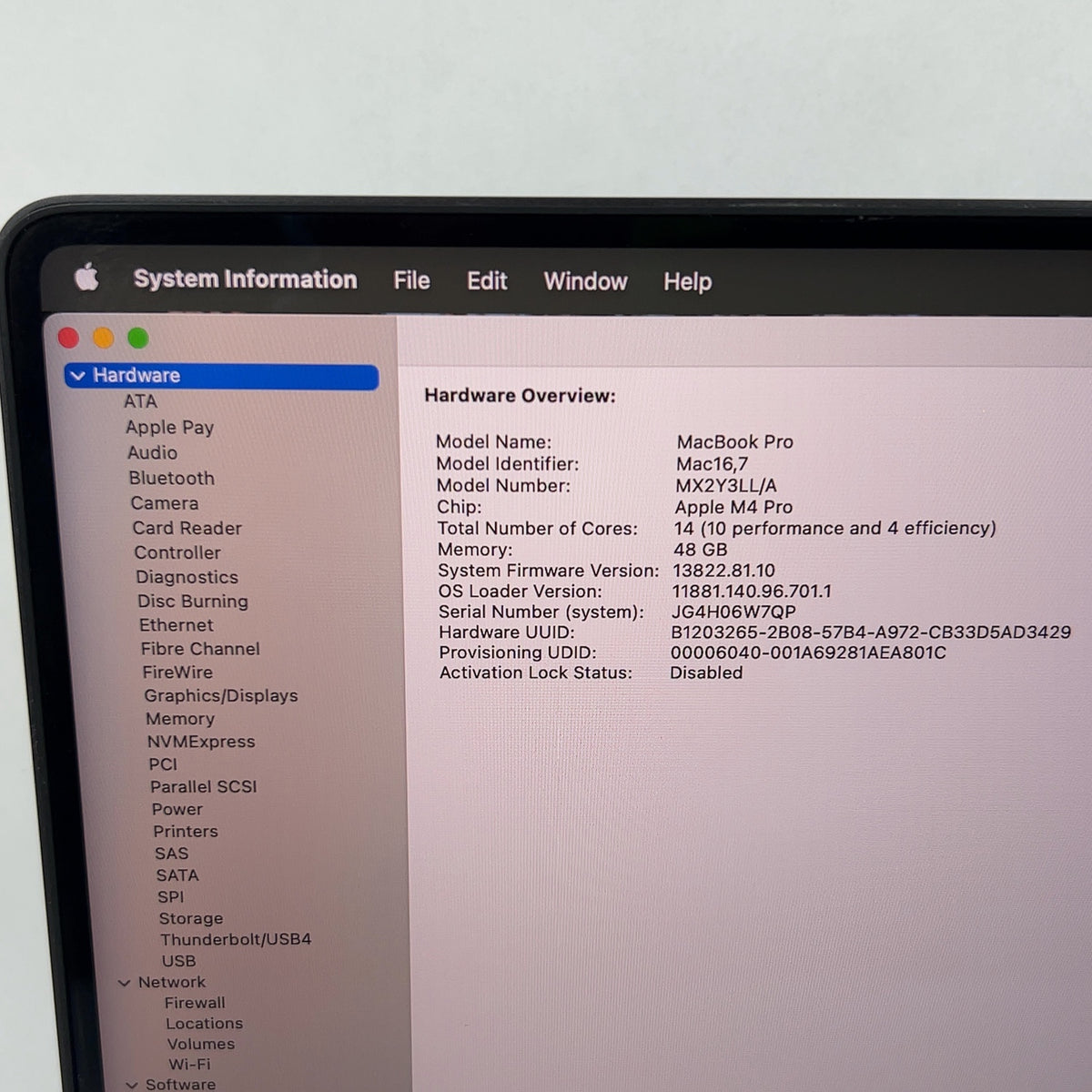The image size is (1092, 1092).
Task: Click the chip value Apple M4 Pro
Action: tap(733, 507)
